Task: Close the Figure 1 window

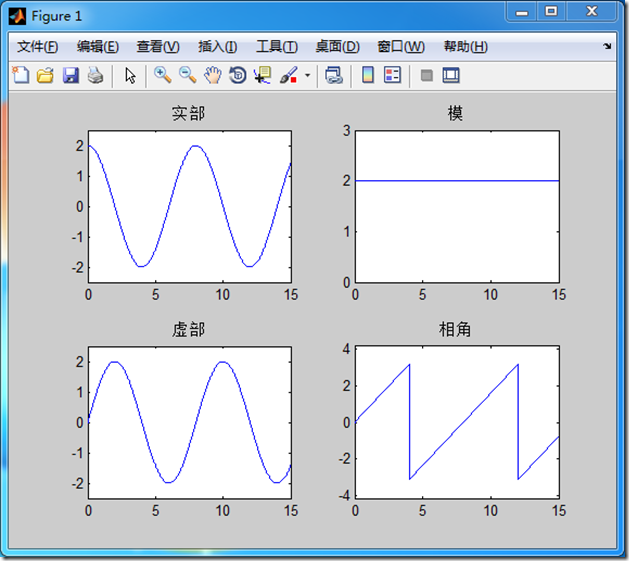Action: [x=591, y=12]
